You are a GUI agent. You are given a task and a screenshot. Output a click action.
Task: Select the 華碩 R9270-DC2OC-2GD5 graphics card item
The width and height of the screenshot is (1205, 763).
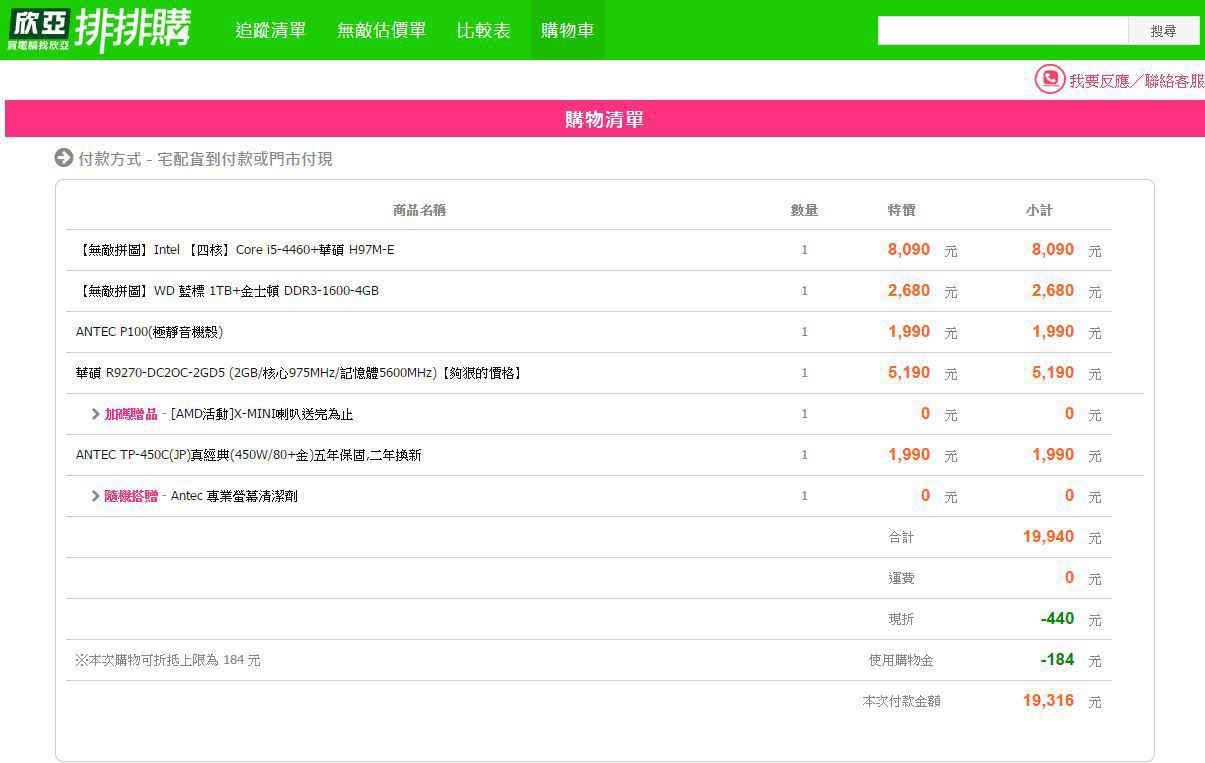pyautogui.click(x=300, y=373)
